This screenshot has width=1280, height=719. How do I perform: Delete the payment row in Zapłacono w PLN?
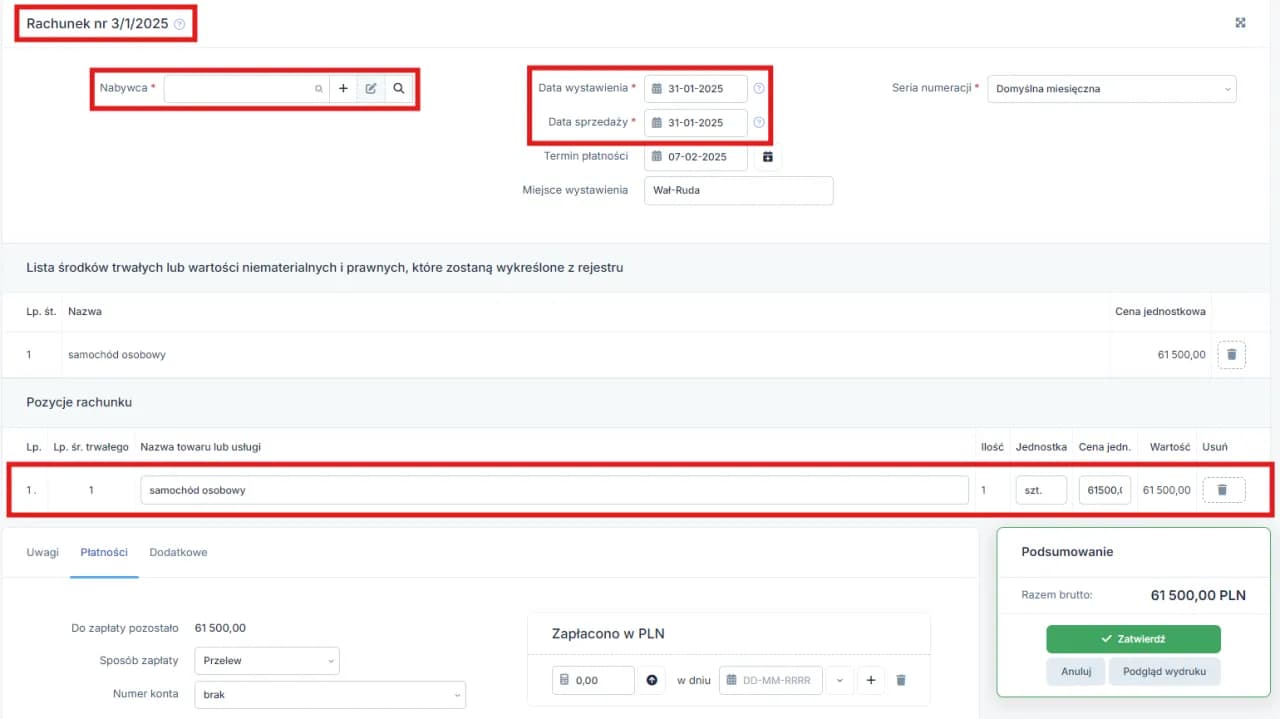(900, 680)
